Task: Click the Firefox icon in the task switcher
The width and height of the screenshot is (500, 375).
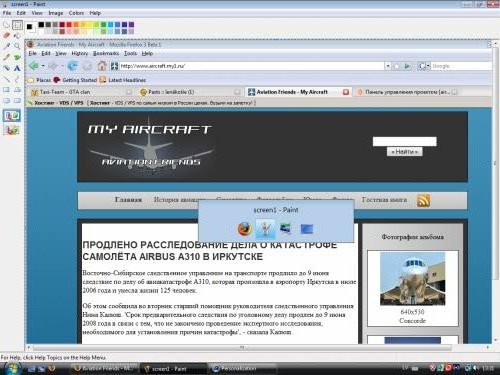Action: (245, 229)
